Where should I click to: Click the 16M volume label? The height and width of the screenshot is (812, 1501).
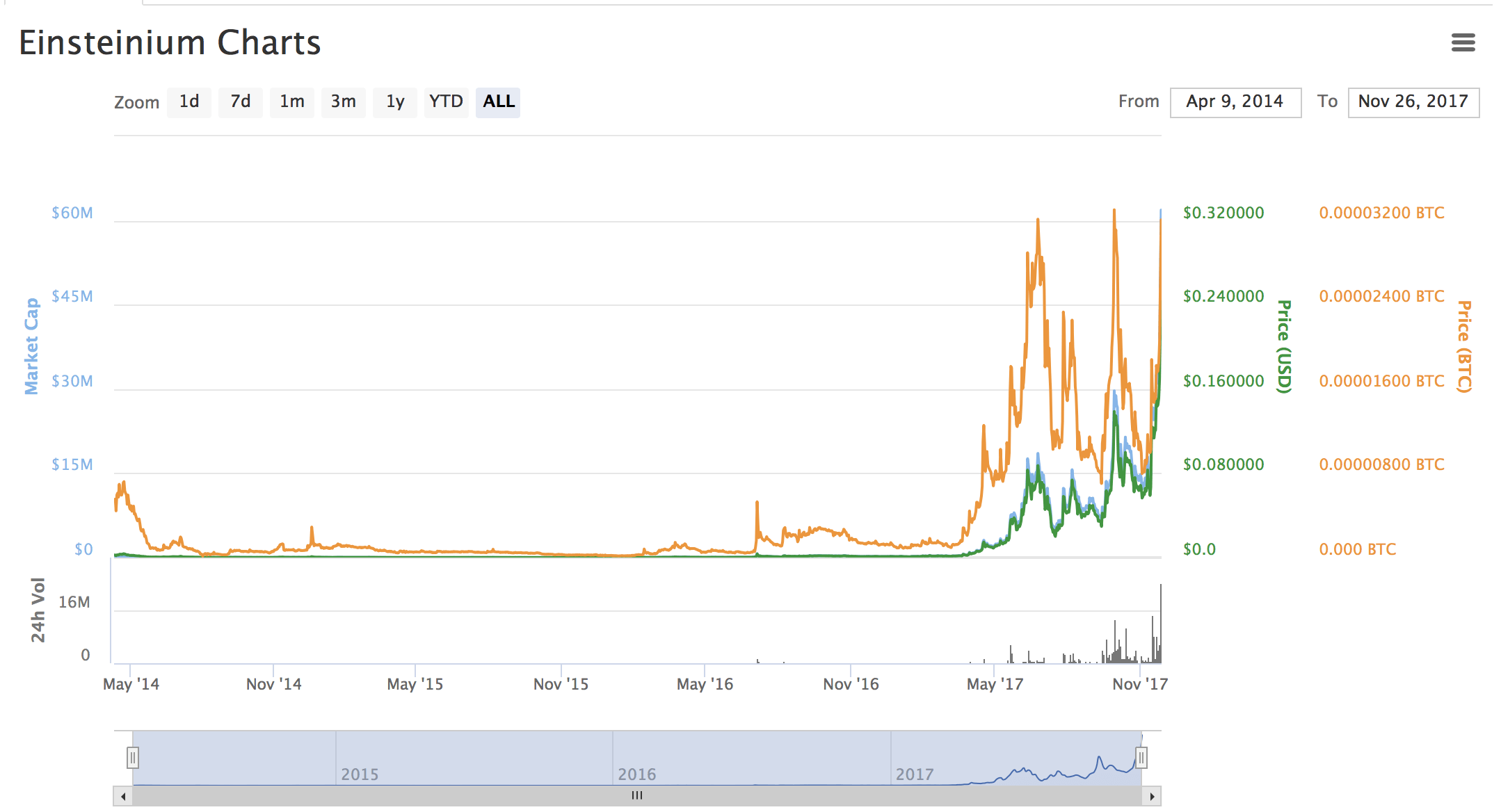[74, 603]
